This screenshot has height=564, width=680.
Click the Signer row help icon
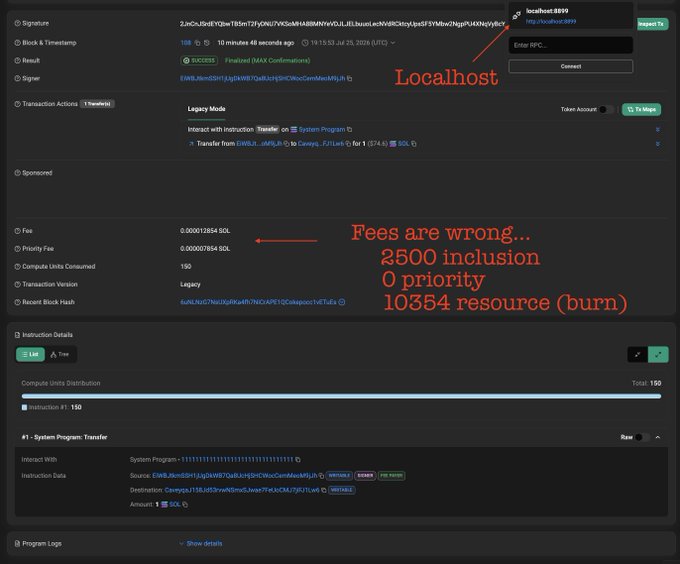coord(17,78)
